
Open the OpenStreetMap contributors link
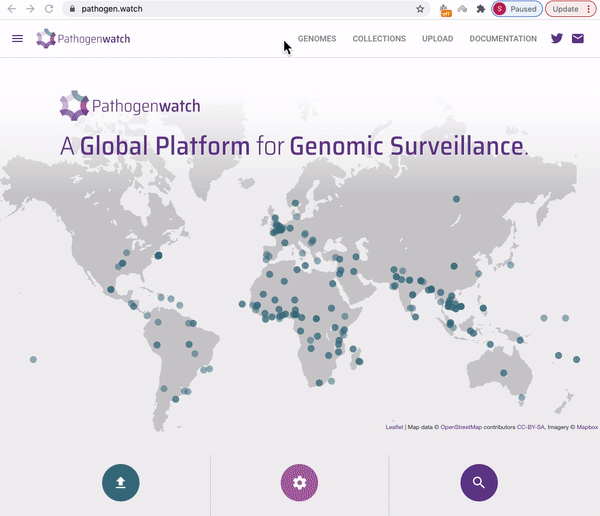pos(461,427)
